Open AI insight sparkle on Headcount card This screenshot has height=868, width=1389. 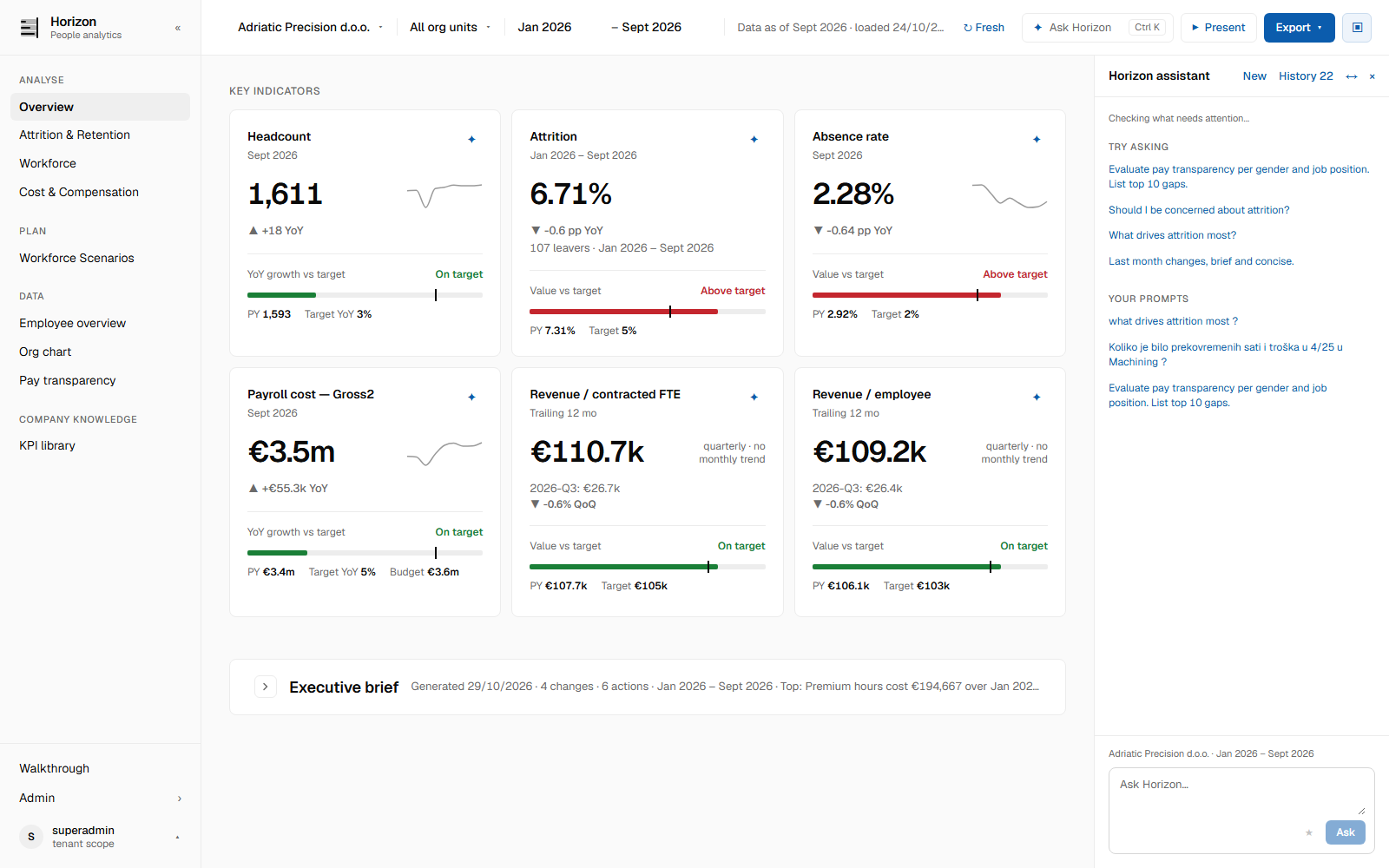pos(471,139)
